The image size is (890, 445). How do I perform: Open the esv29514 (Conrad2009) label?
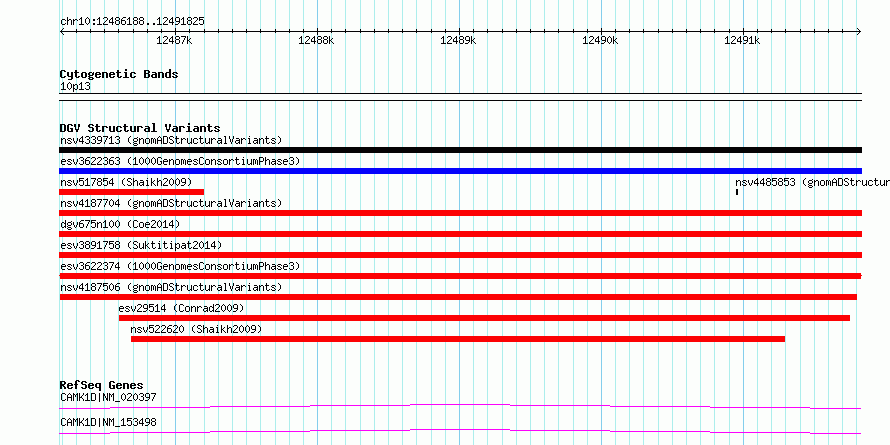coord(181,308)
